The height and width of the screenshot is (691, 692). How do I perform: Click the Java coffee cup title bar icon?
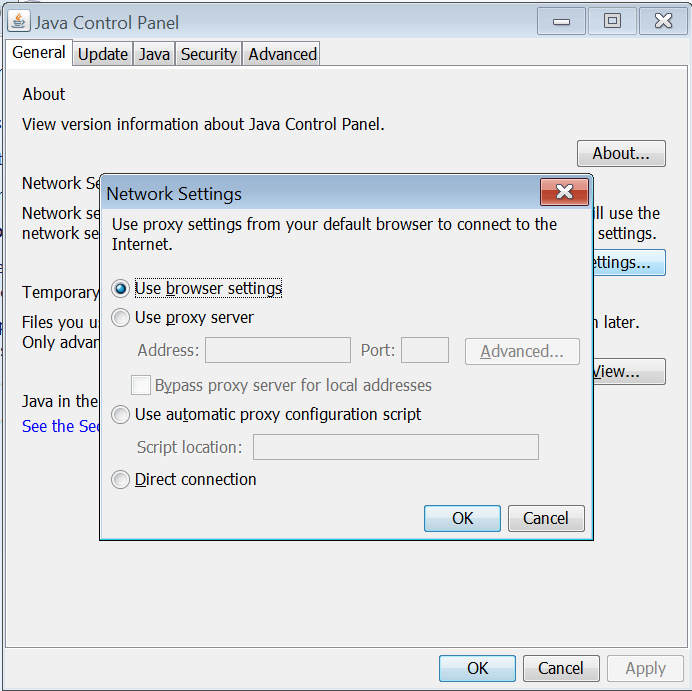[19, 21]
